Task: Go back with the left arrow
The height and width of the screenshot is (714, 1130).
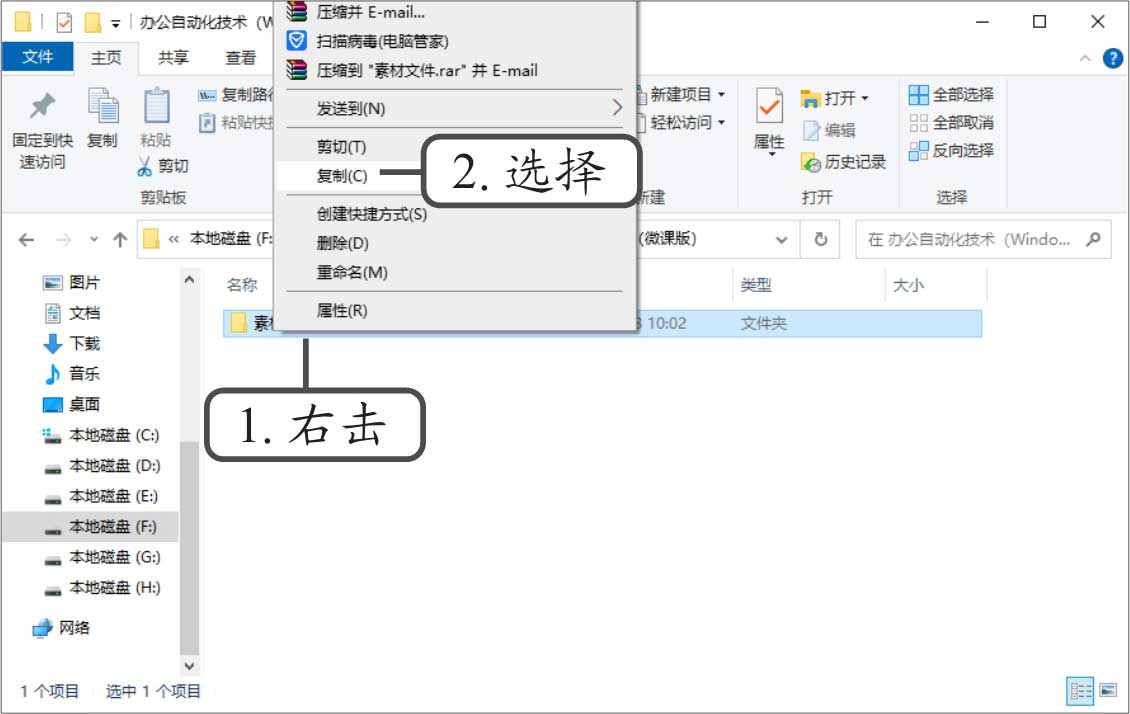Action: (27, 240)
